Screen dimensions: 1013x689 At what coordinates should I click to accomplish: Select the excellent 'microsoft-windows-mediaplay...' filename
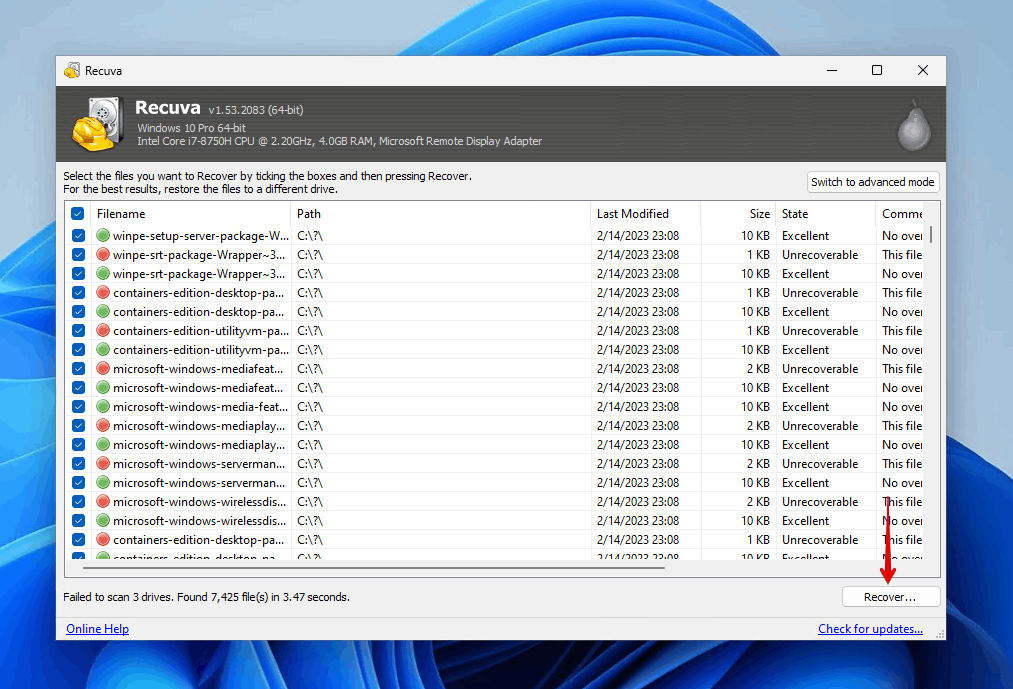point(199,445)
